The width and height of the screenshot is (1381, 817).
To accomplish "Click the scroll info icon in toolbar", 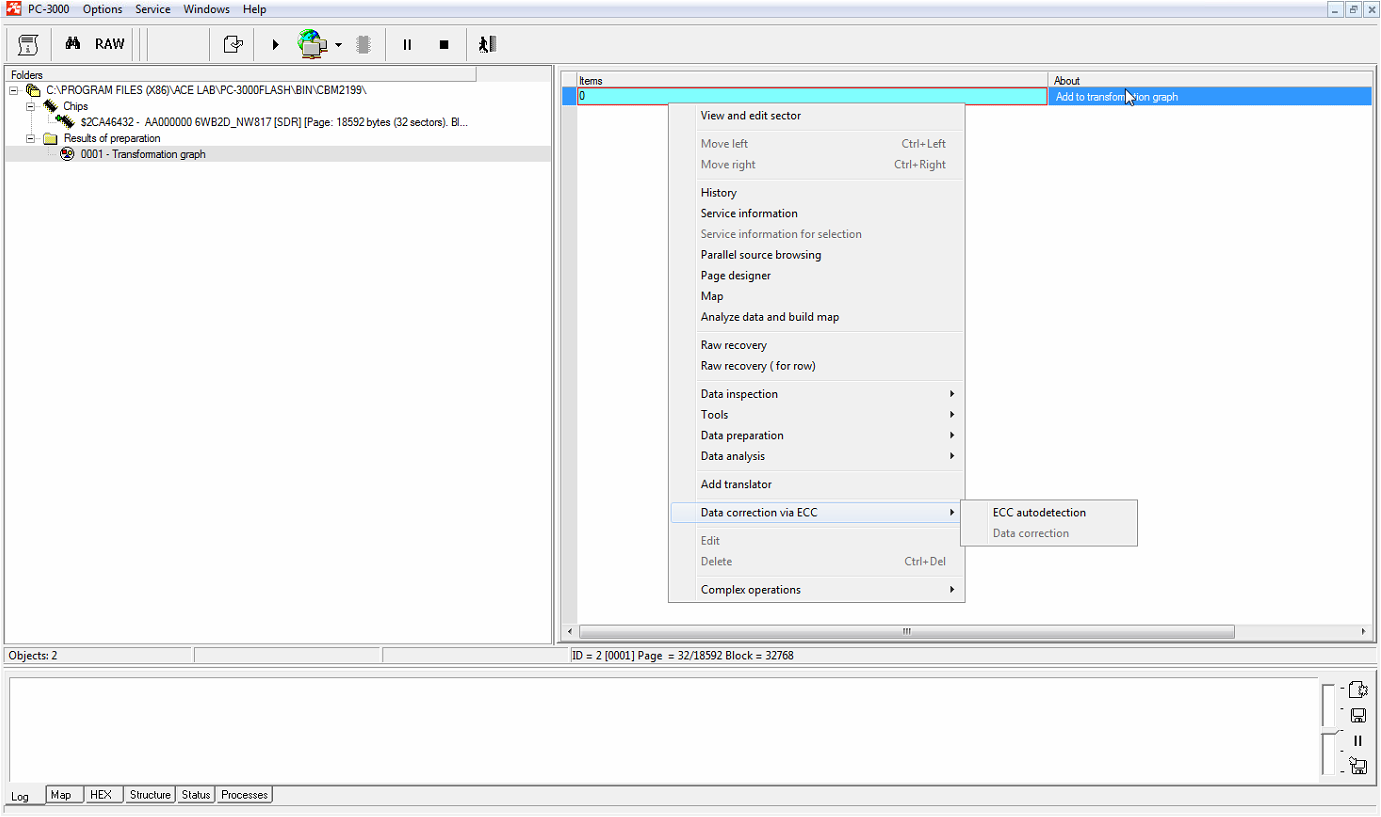I will pyautogui.click(x=28, y=44).
